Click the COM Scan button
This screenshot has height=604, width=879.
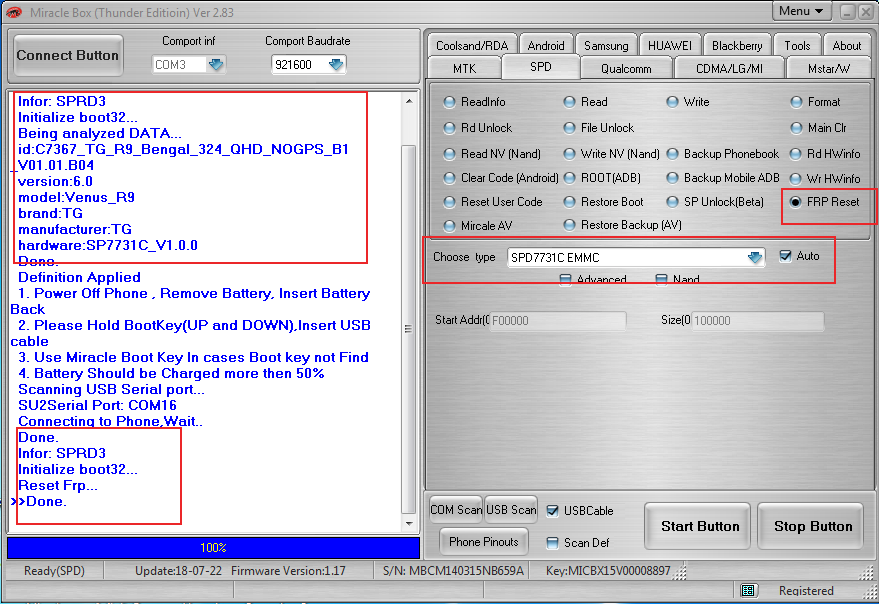[x=456, y=510]
